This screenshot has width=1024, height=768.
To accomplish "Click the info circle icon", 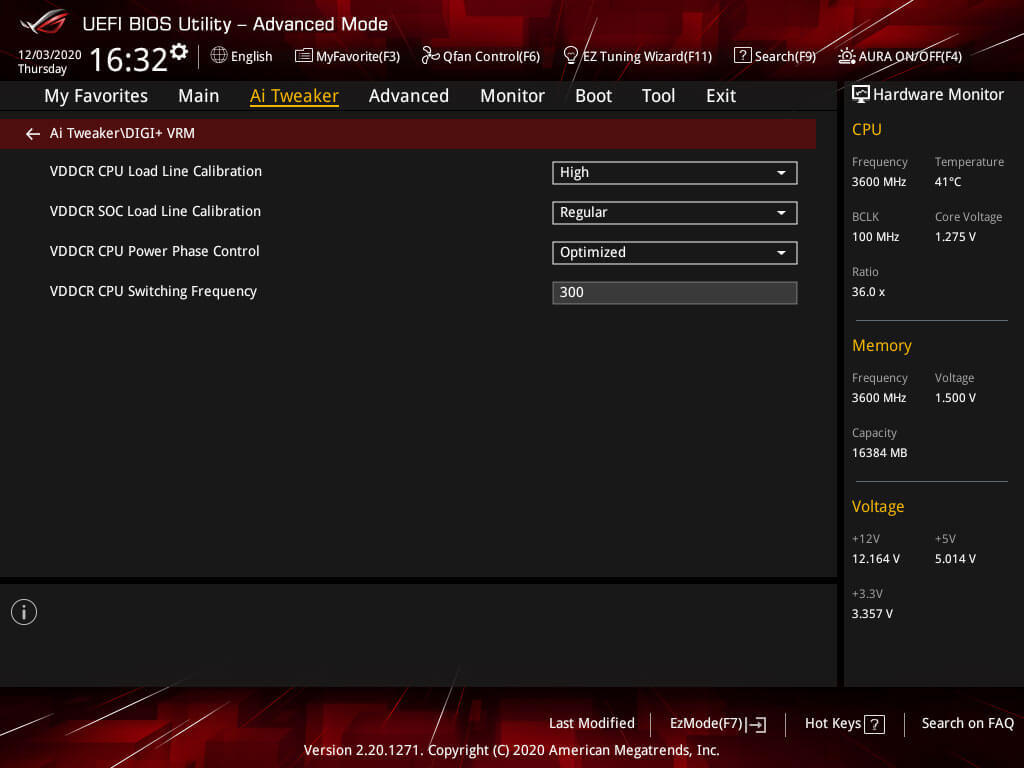I will [24, 612].
